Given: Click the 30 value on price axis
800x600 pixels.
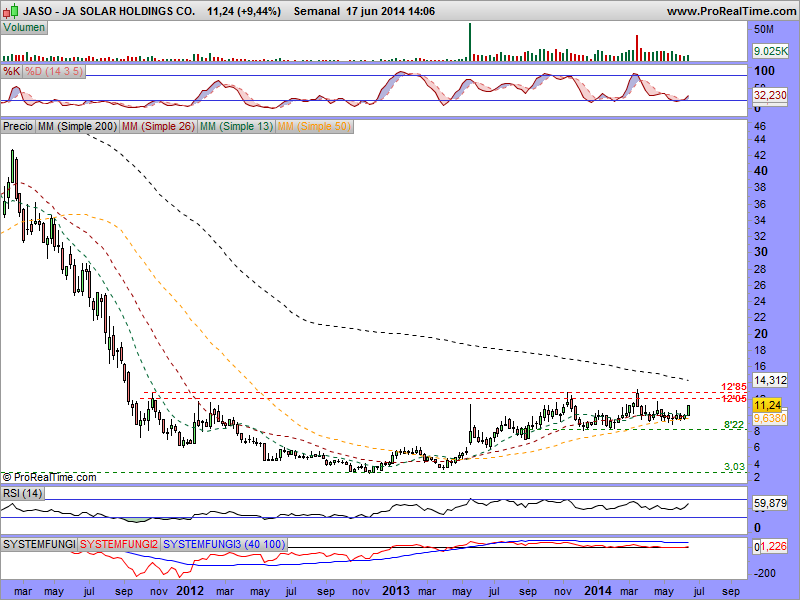Looking at the screenshot, I should [761, 252].
